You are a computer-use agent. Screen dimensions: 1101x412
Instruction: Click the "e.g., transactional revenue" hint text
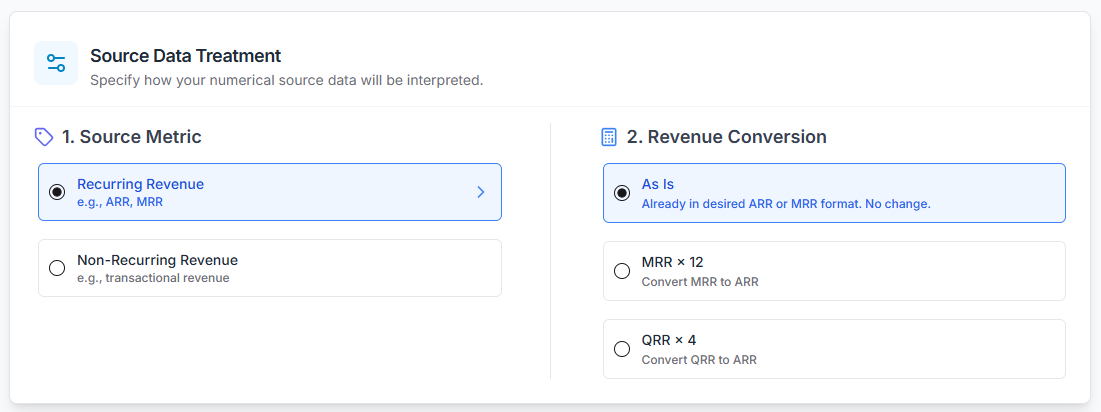[153, 278]
